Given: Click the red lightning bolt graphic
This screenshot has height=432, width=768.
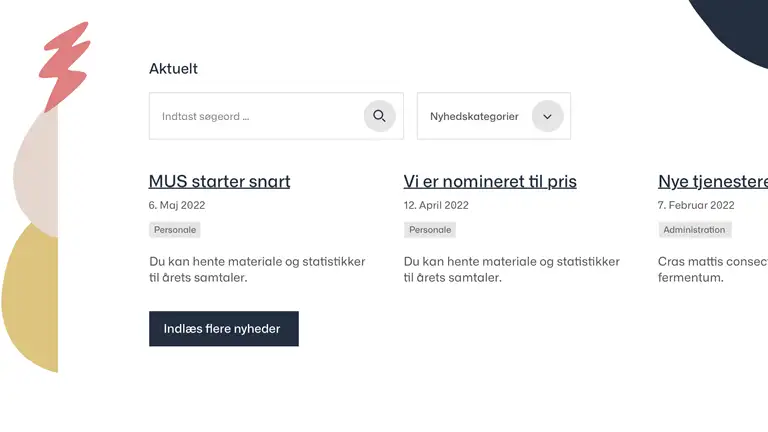Looking at the screenshot, I should pos(65,66).
